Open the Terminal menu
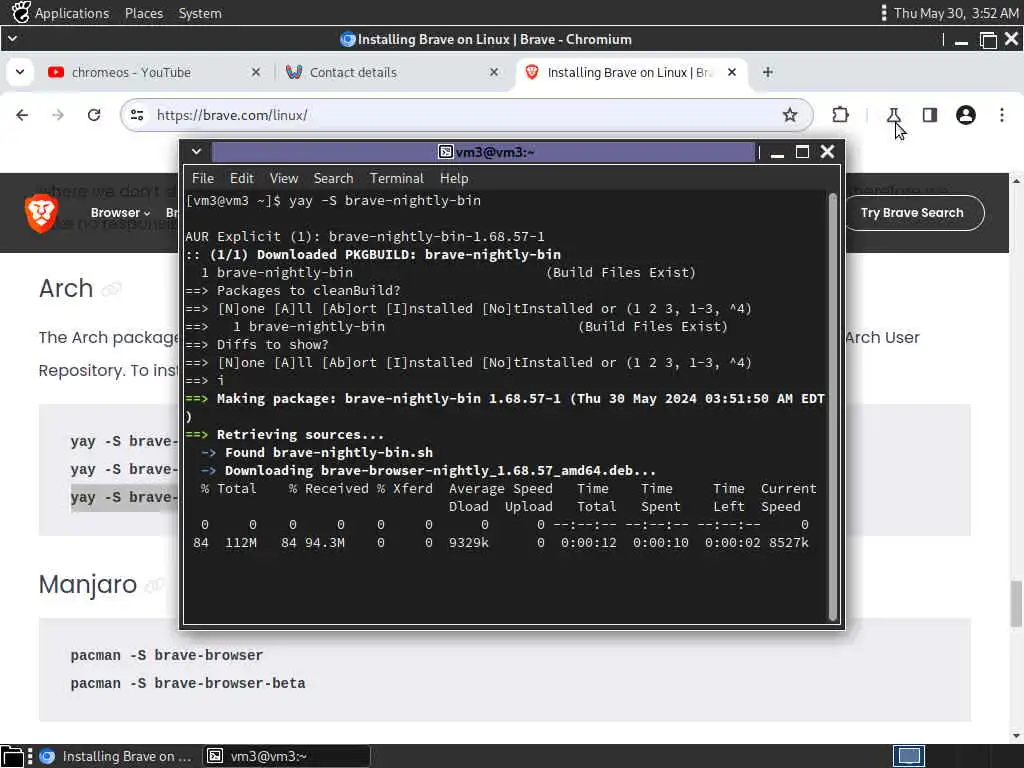 point(396,178)
